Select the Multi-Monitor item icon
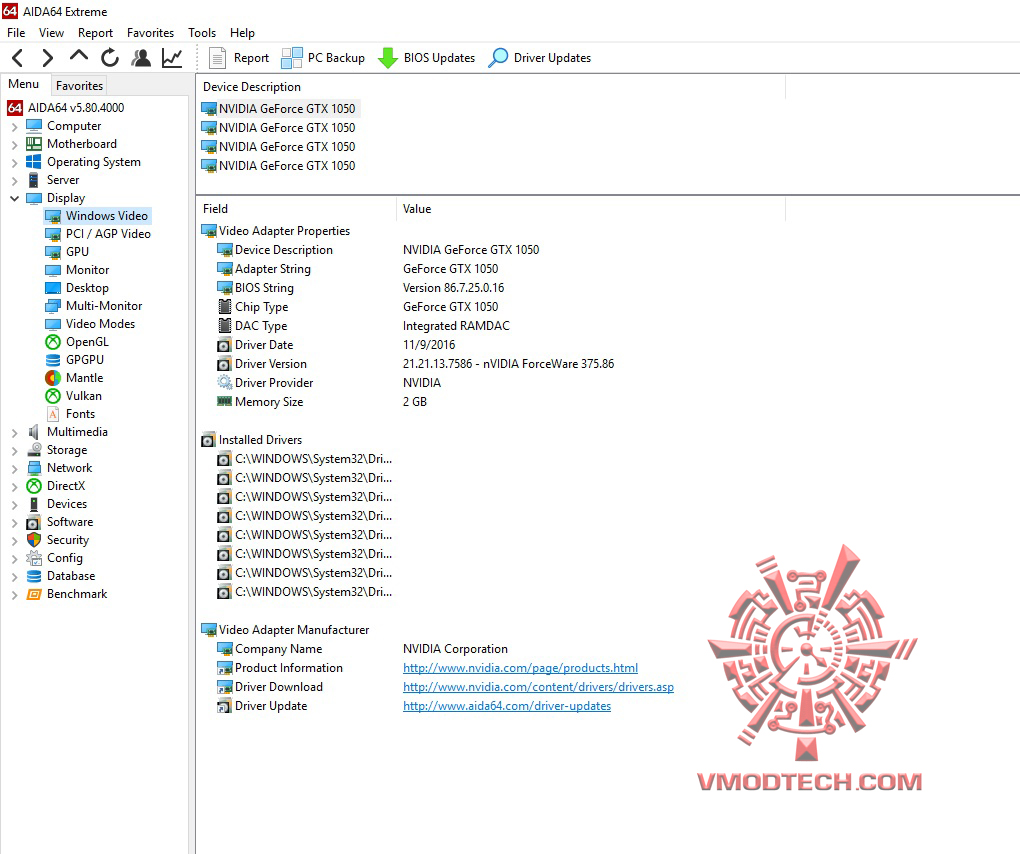This screenshot has height=854, width=1020. 53,306
